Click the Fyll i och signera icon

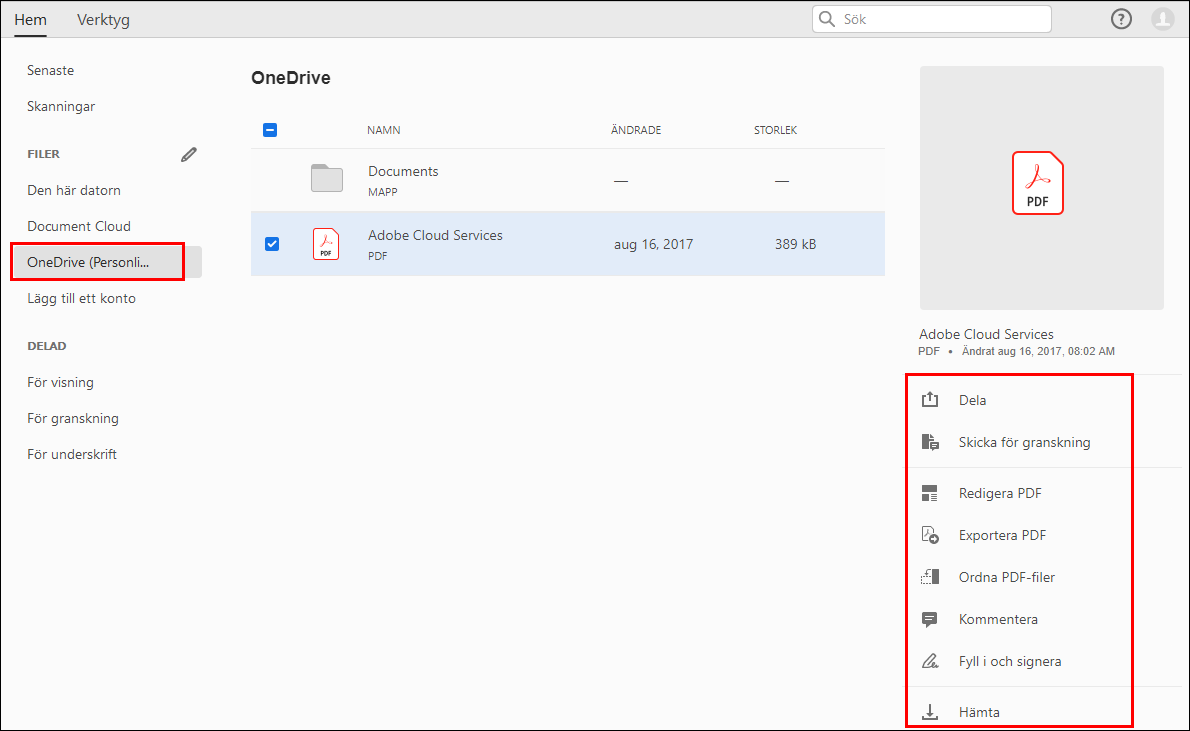pos(930,660)
